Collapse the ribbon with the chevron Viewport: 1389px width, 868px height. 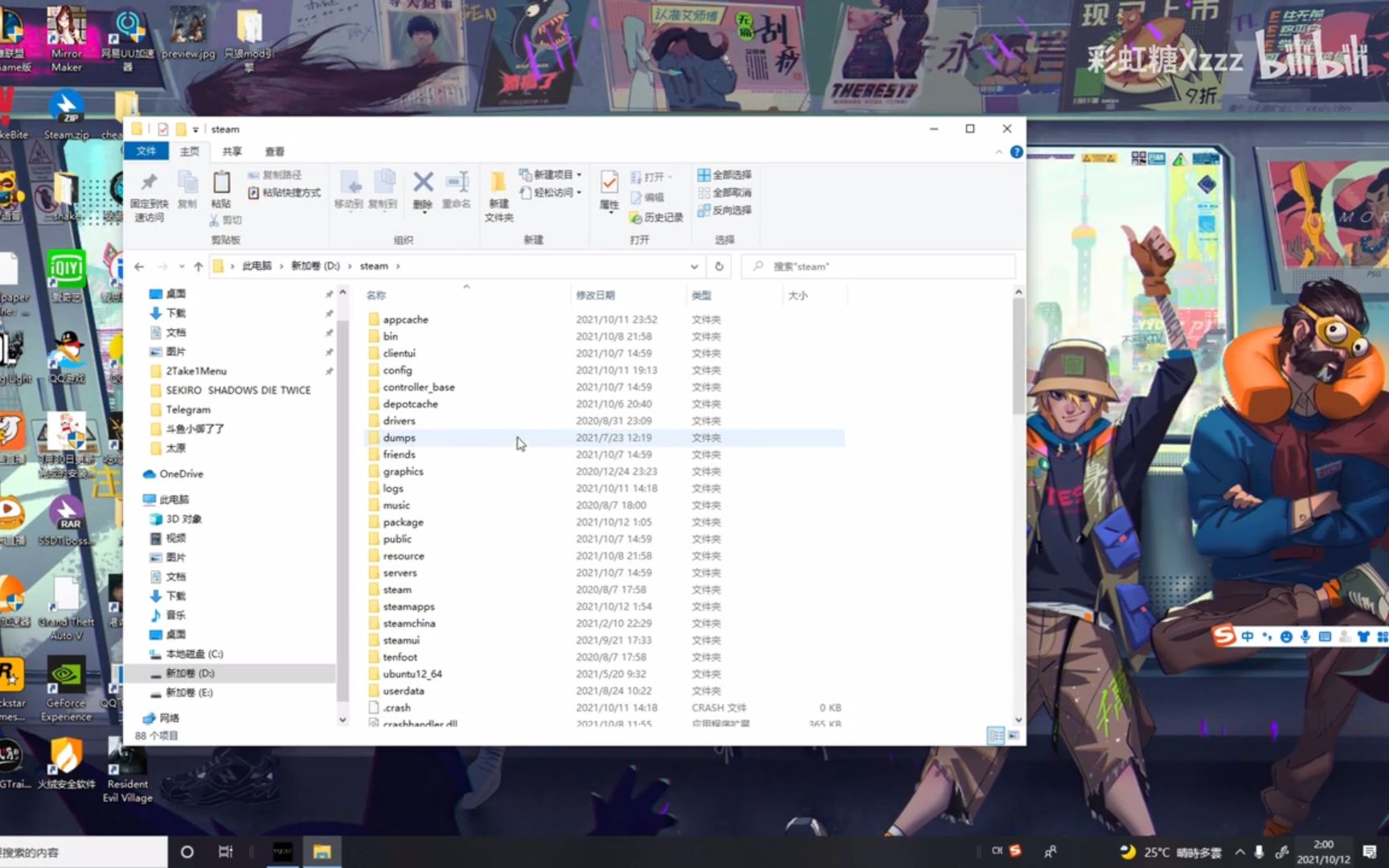(x=998, y=151)
